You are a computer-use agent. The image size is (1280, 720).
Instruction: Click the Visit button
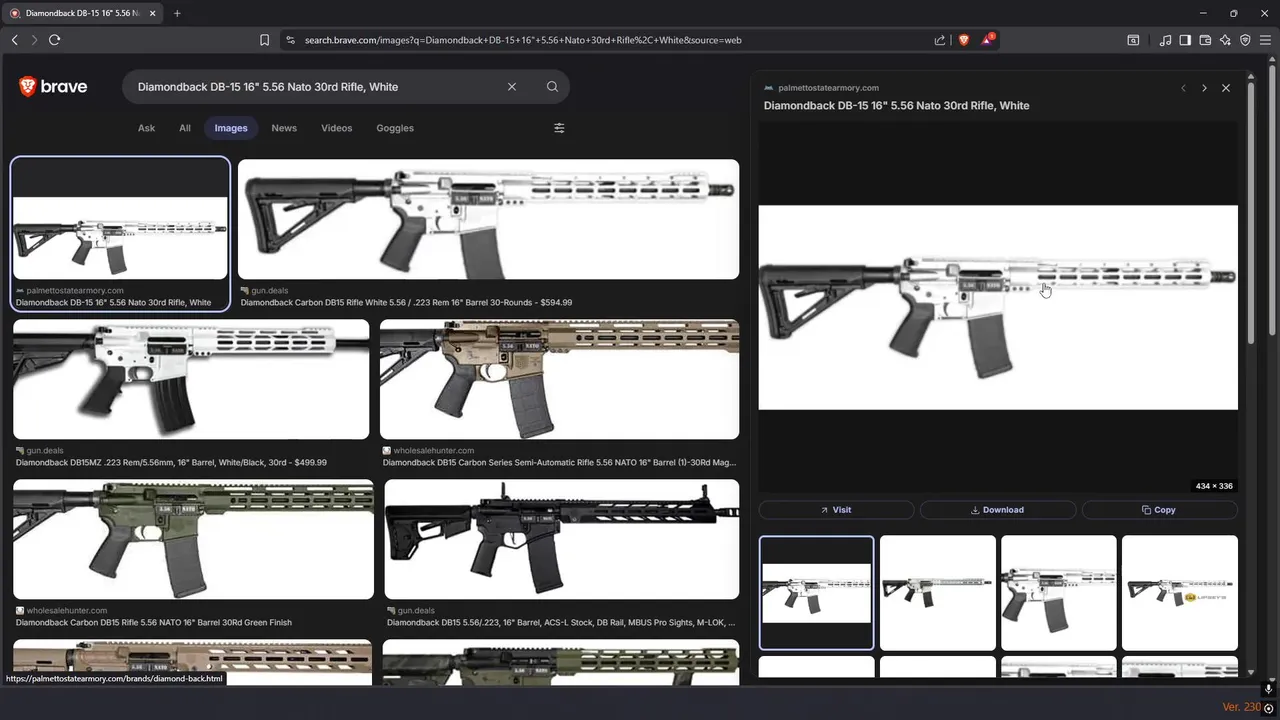(x=836, y=510)
